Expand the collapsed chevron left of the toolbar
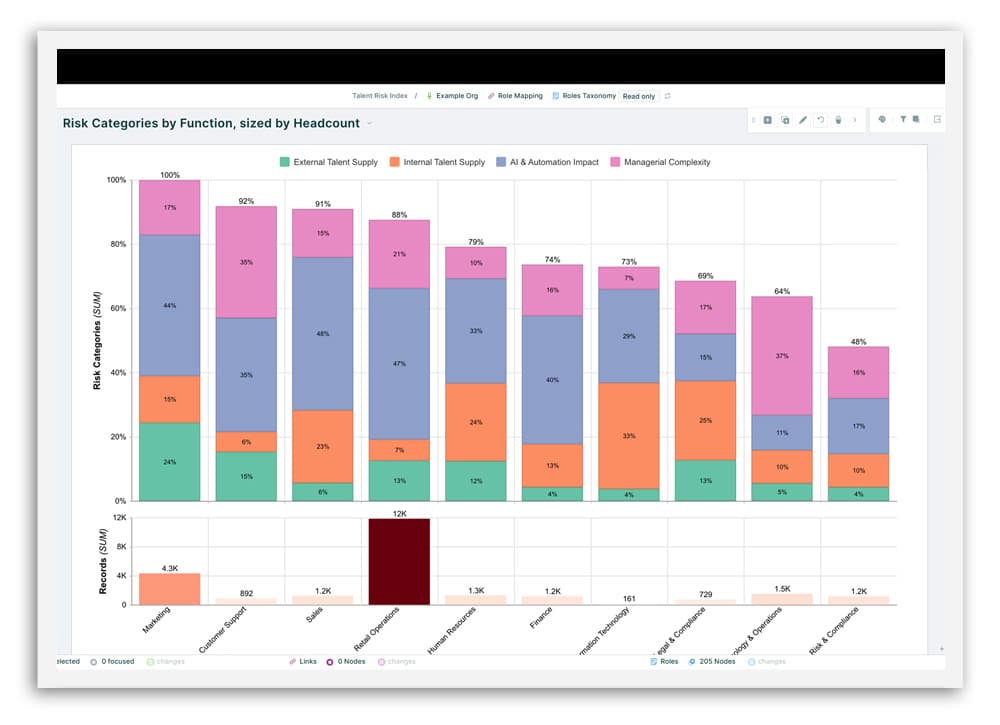 click(753, 119)
